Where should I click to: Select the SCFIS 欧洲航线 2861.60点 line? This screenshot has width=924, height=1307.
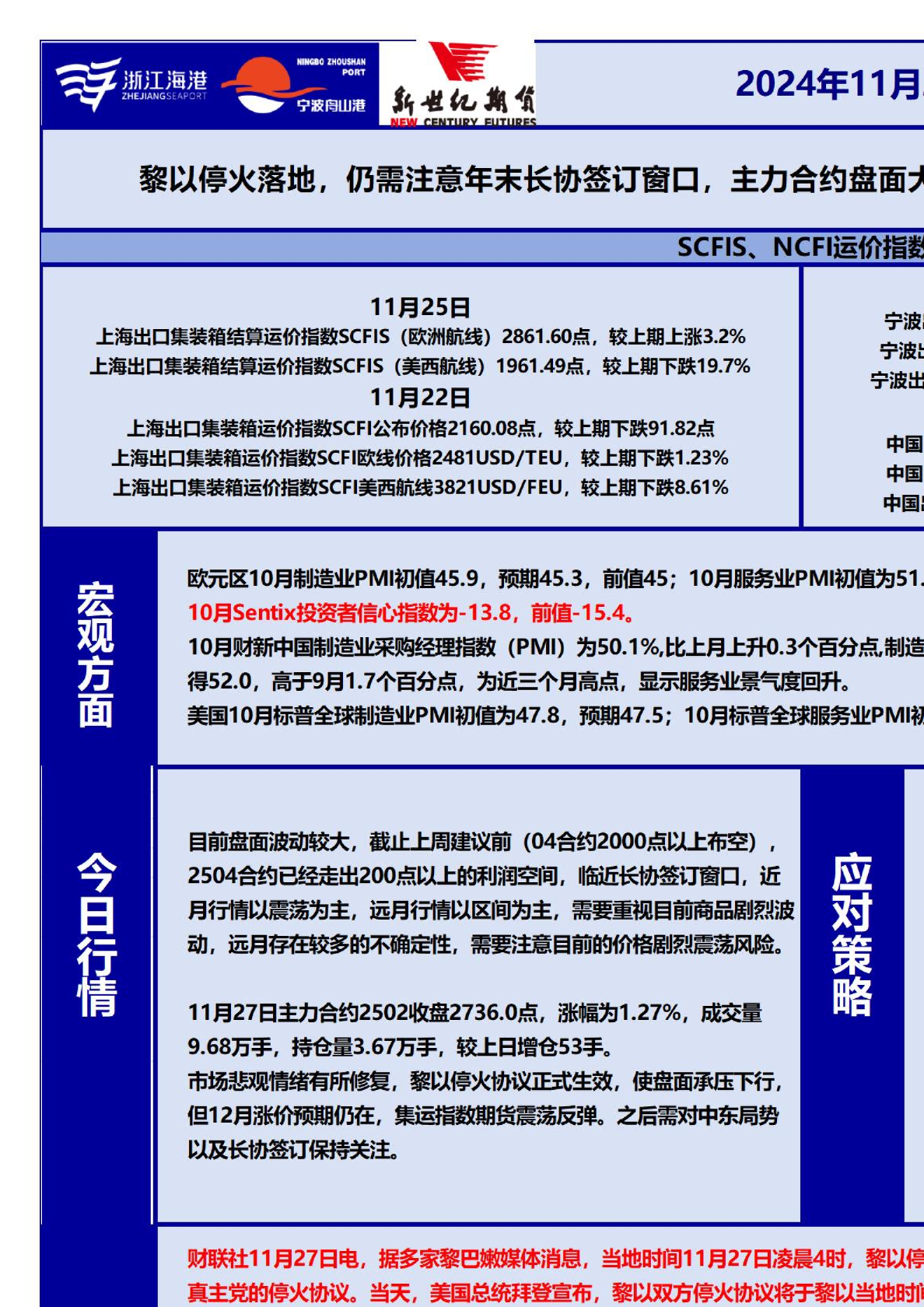click(x=420, y=337)
